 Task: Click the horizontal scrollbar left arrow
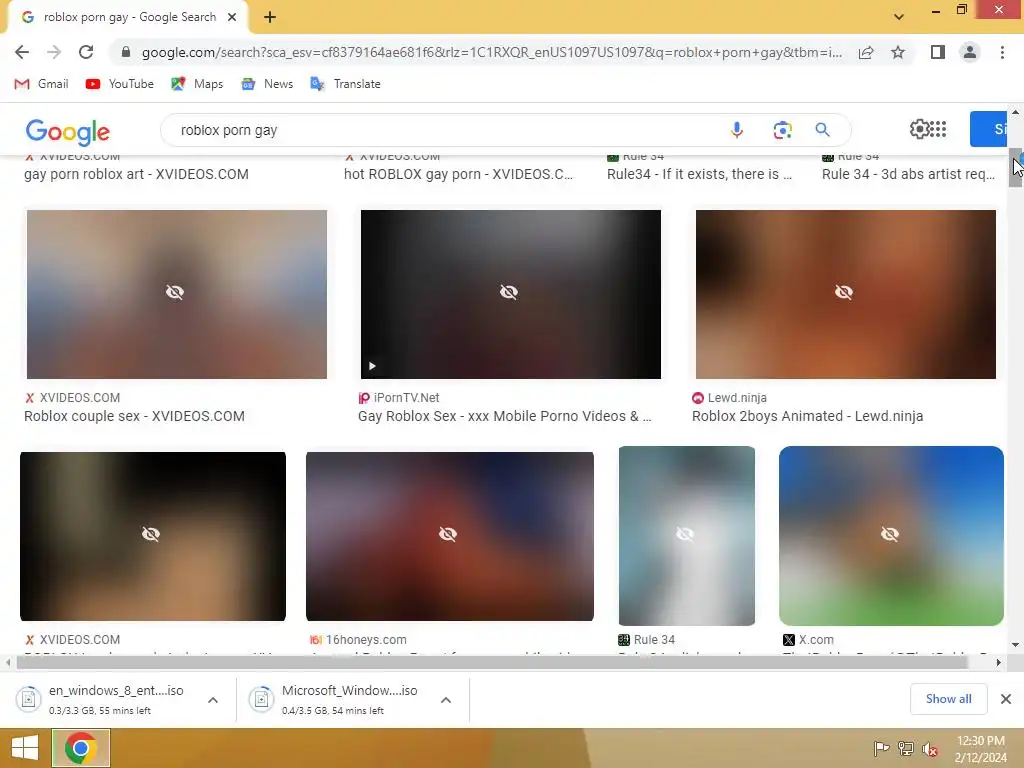pyautogui.click(x=7, y=663)
